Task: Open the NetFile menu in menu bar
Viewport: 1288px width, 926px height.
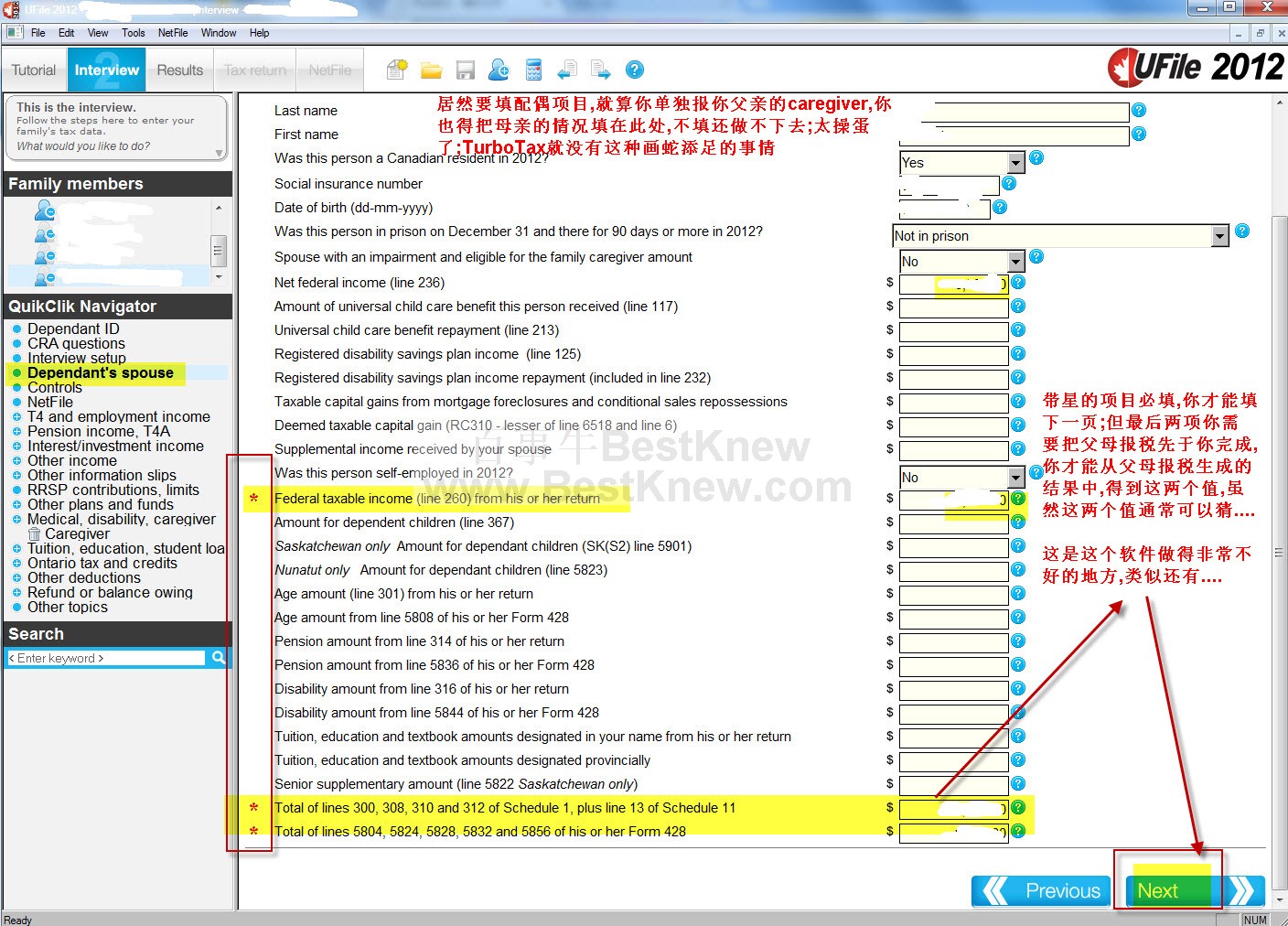Action: pyautogui.click(x=173, y=33)
